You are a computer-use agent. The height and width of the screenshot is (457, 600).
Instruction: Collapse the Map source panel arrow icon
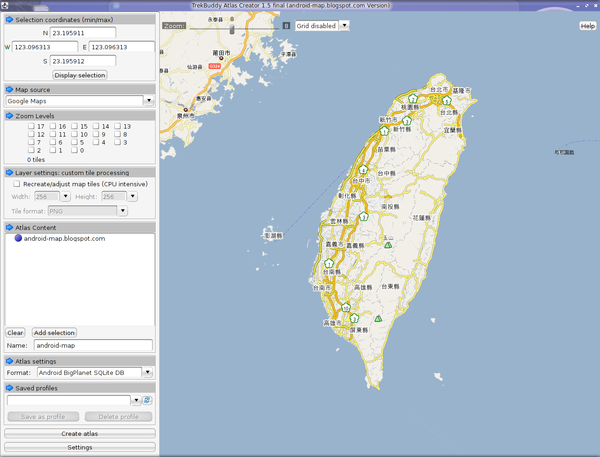[x=10, y=90]
